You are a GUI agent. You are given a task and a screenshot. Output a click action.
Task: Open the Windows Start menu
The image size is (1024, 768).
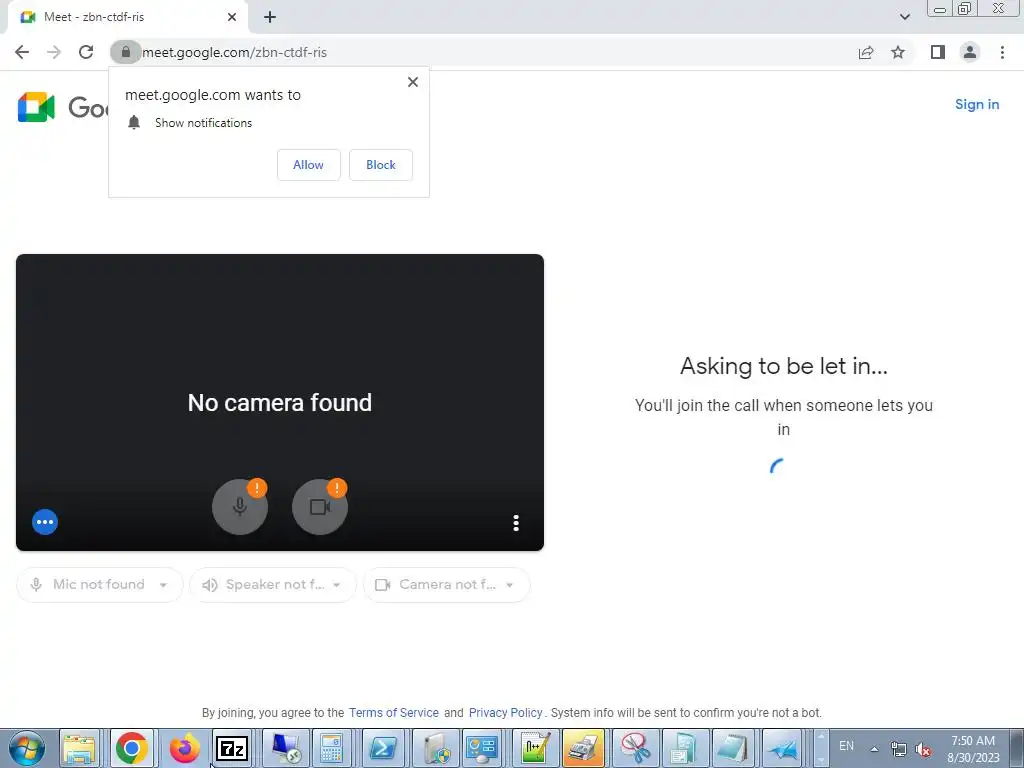tap(26, 748)
